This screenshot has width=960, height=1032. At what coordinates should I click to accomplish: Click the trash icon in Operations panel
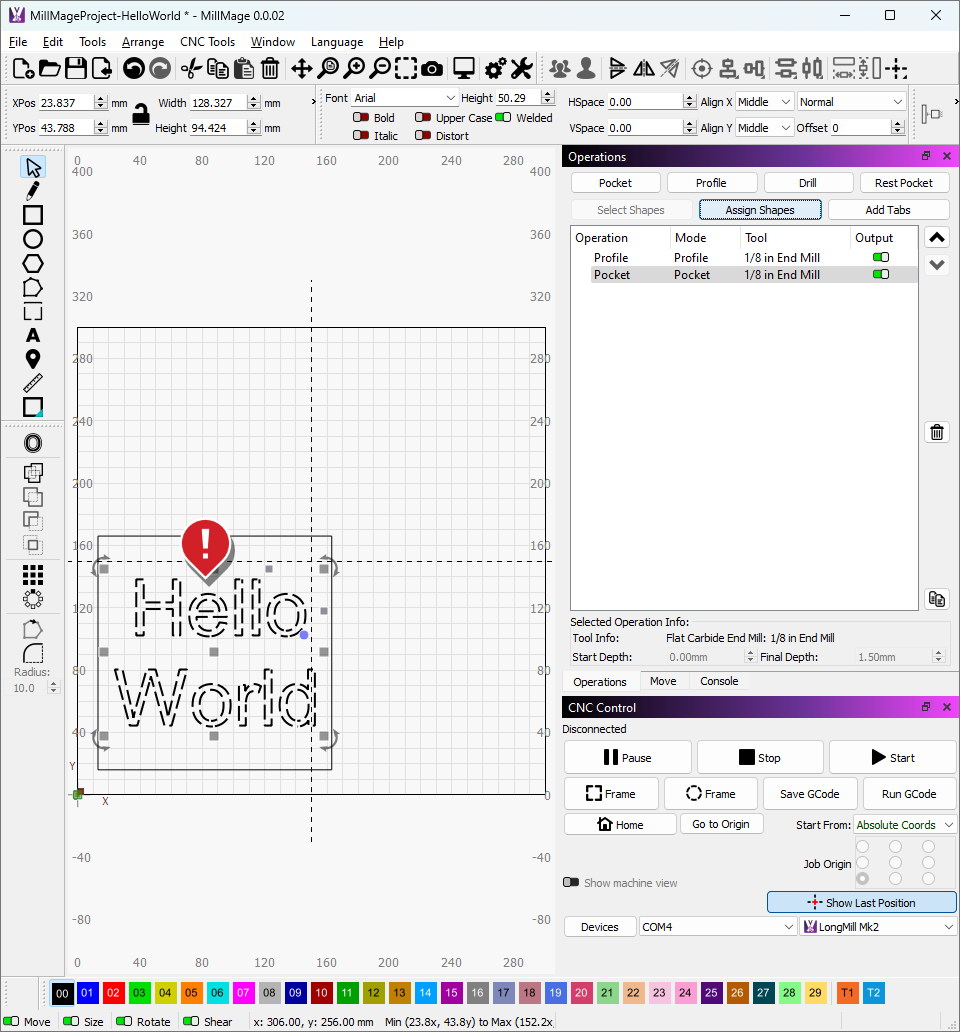coord(937,432)
